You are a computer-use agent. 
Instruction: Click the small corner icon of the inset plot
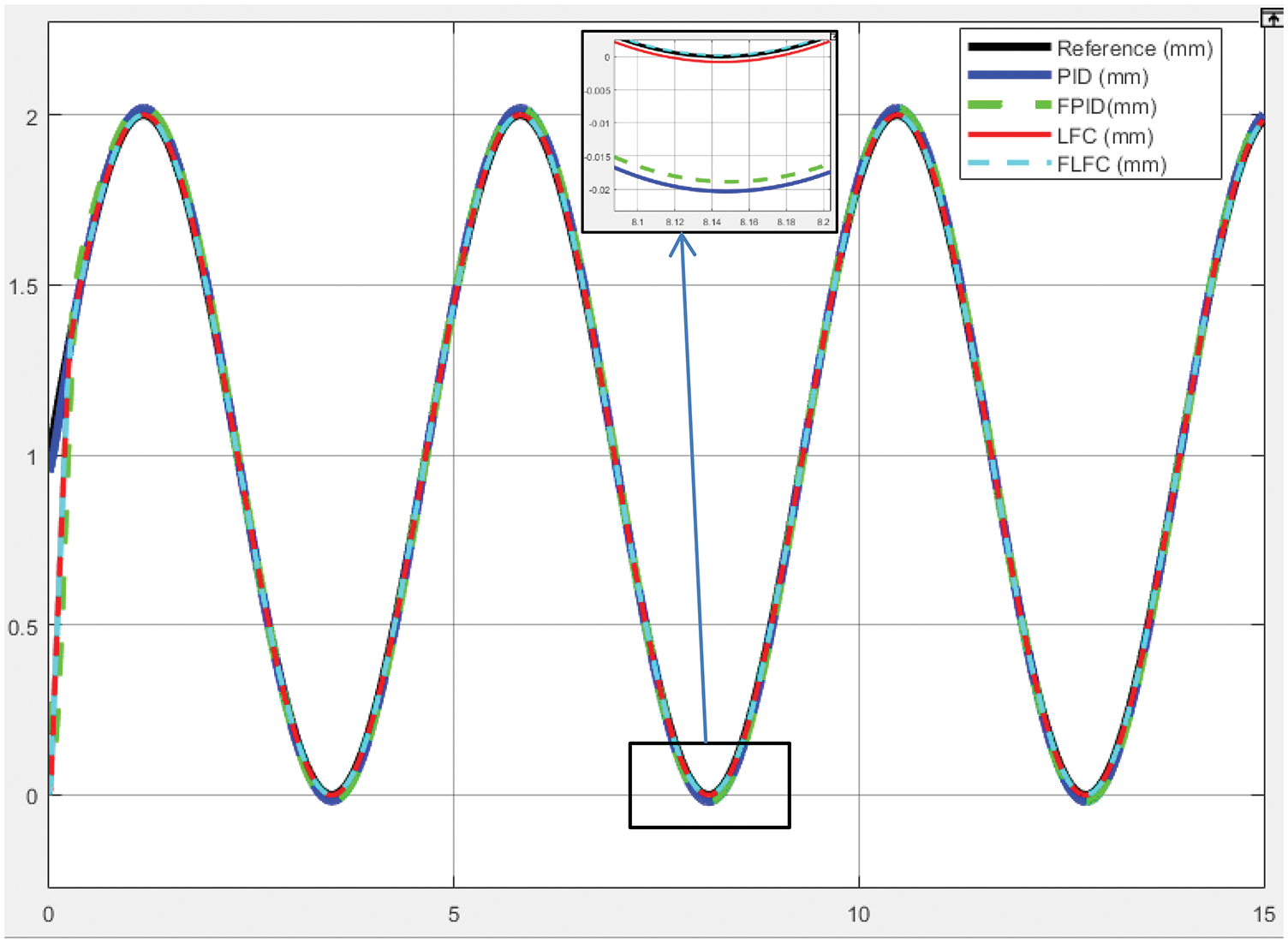point(832,37)
